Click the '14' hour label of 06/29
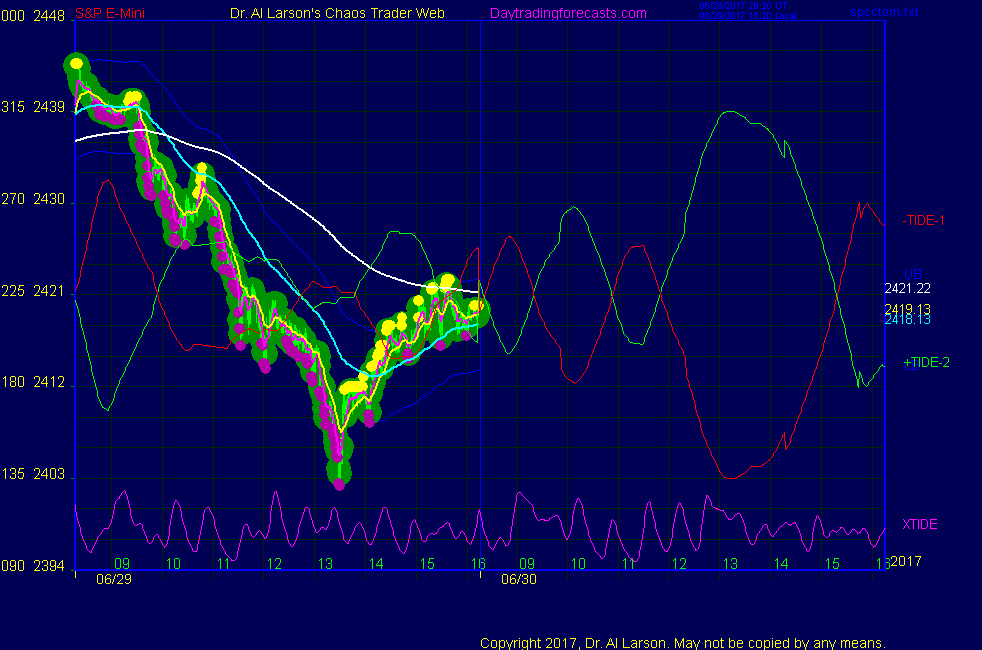Screen dimensions: 982x650 (x=376, y=564)
